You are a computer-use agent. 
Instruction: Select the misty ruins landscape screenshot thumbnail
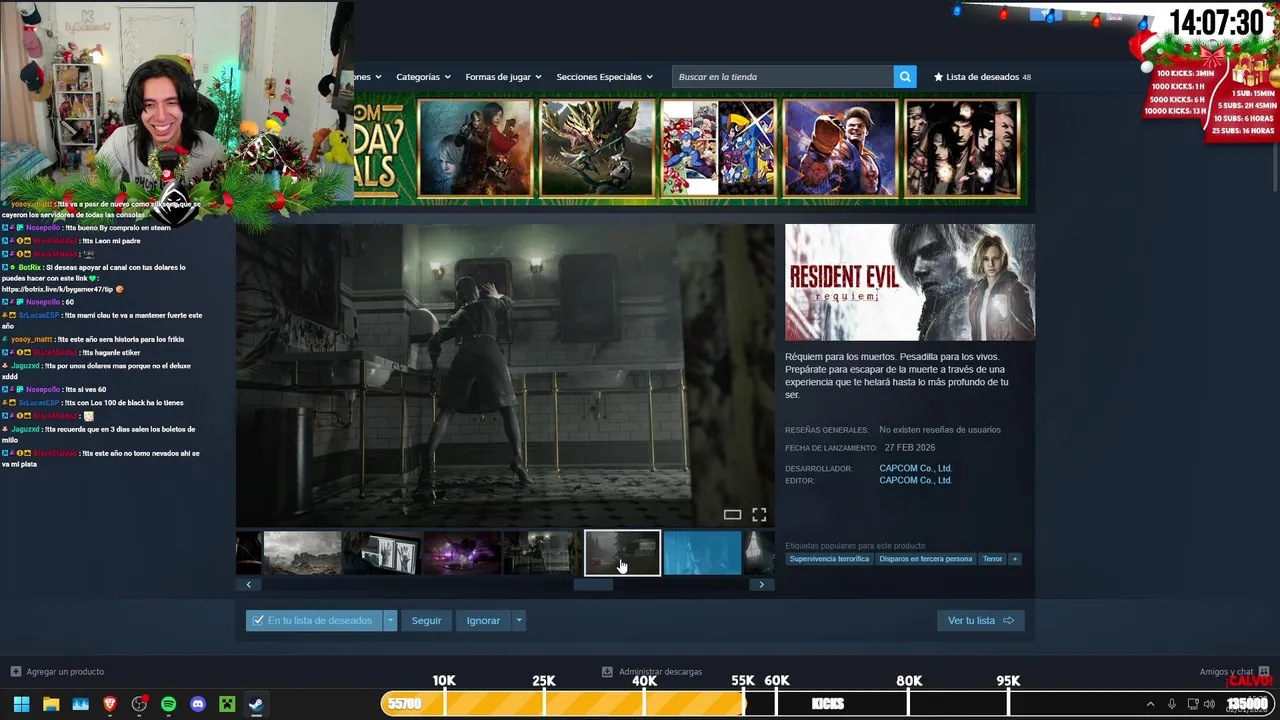click(x=303, y=553)
